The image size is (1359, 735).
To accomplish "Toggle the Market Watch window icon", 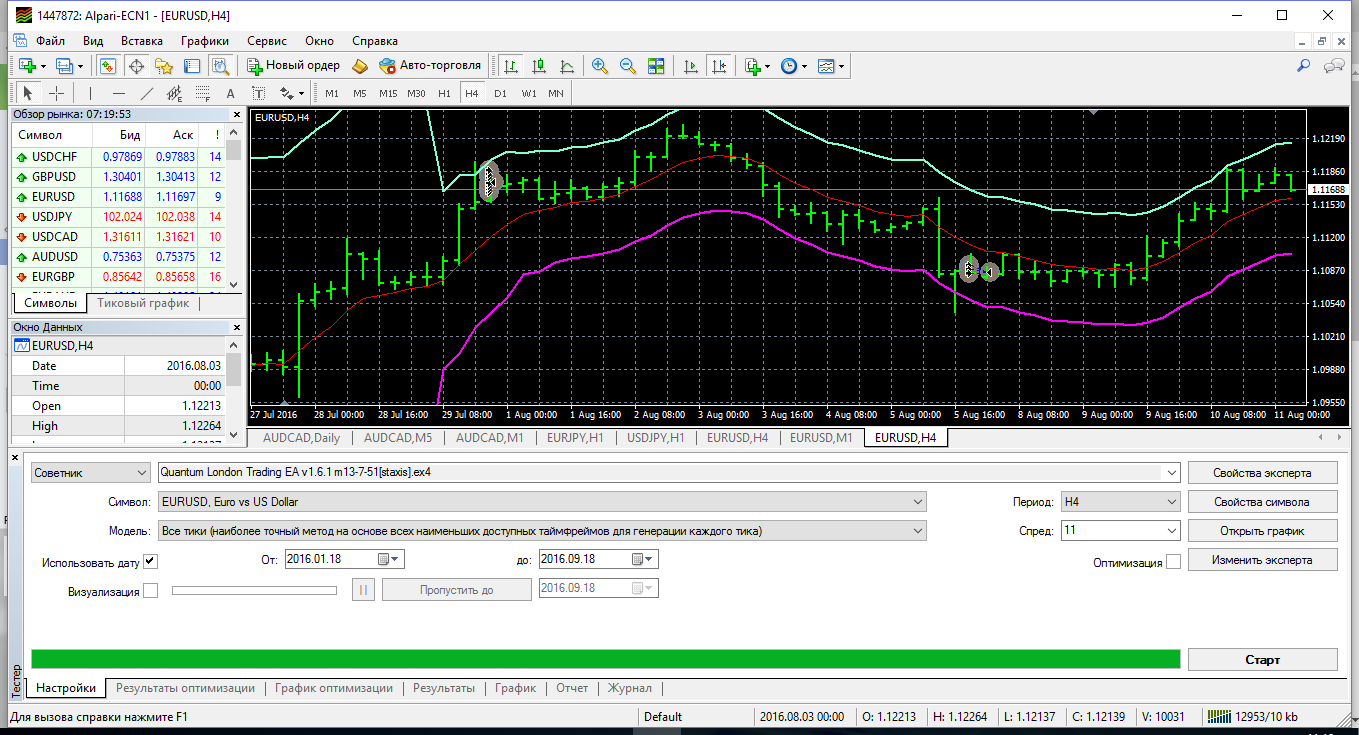I will pyautogui.click(x=108, y=66).
